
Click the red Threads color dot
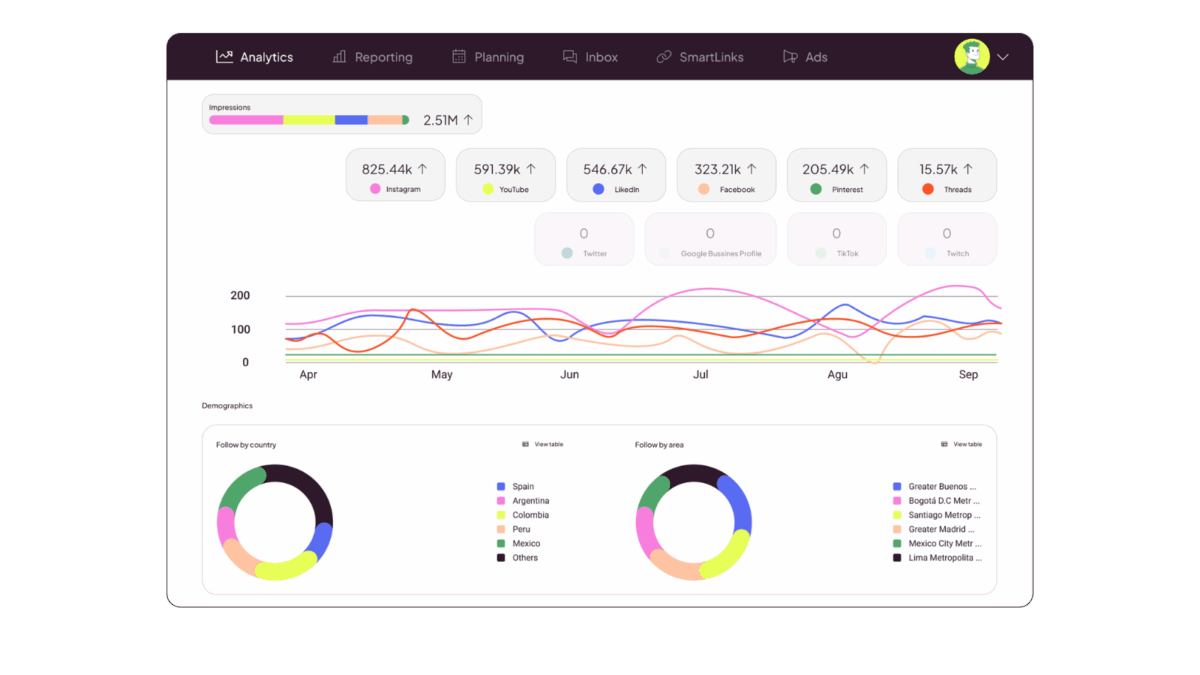click(928, 189)
